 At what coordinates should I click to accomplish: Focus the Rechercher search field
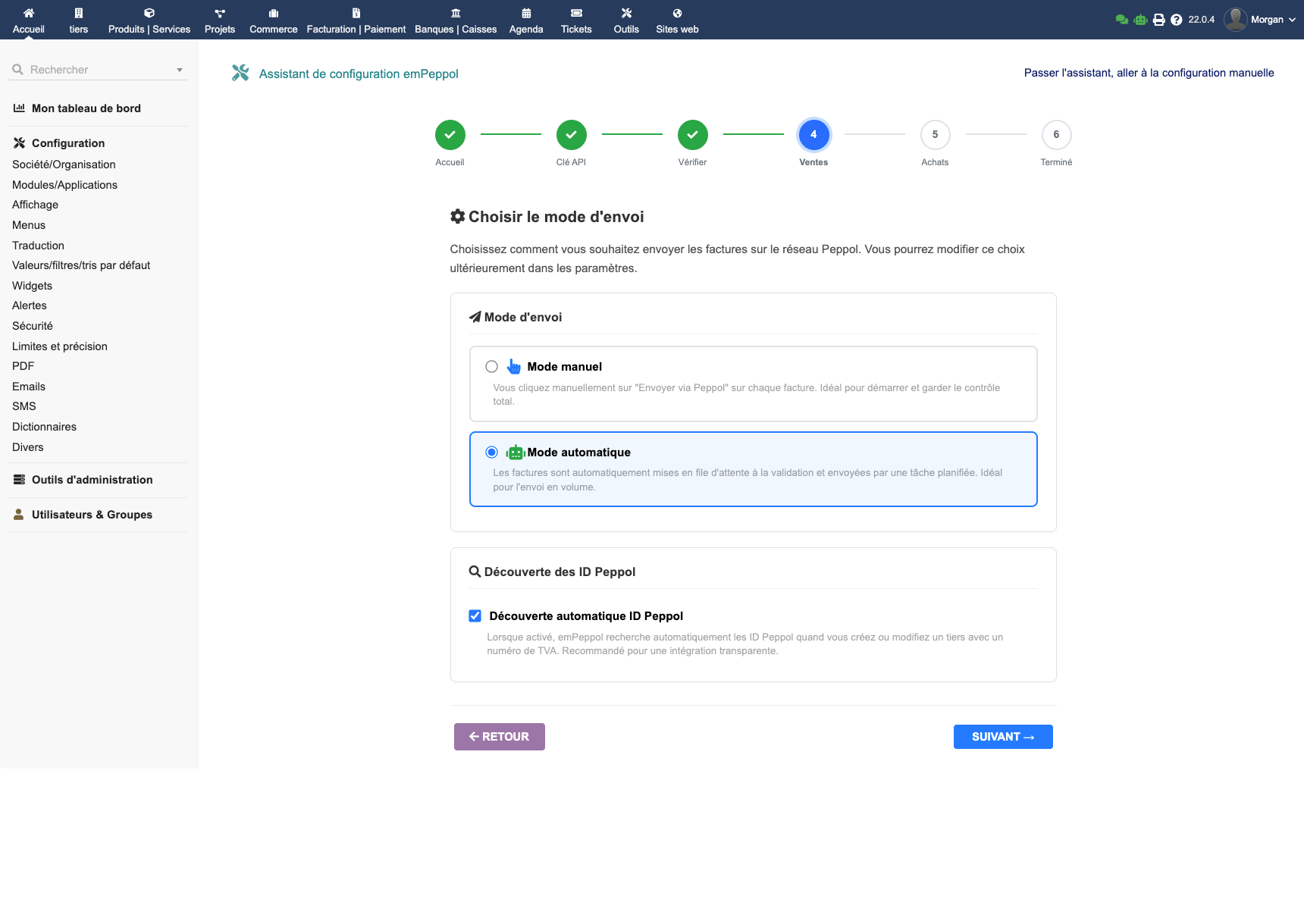tap(99, 70)
